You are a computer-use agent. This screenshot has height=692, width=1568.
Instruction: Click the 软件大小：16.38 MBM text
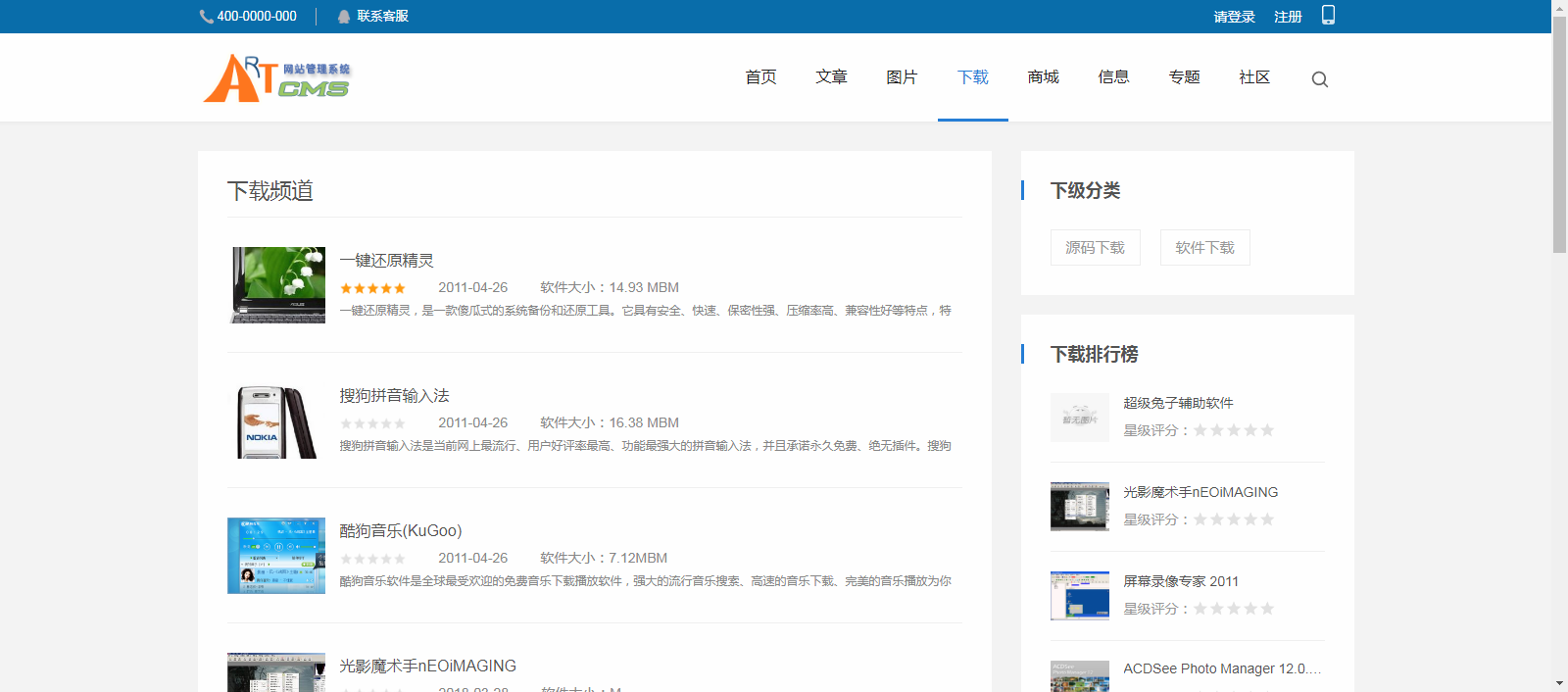[610, 423]
